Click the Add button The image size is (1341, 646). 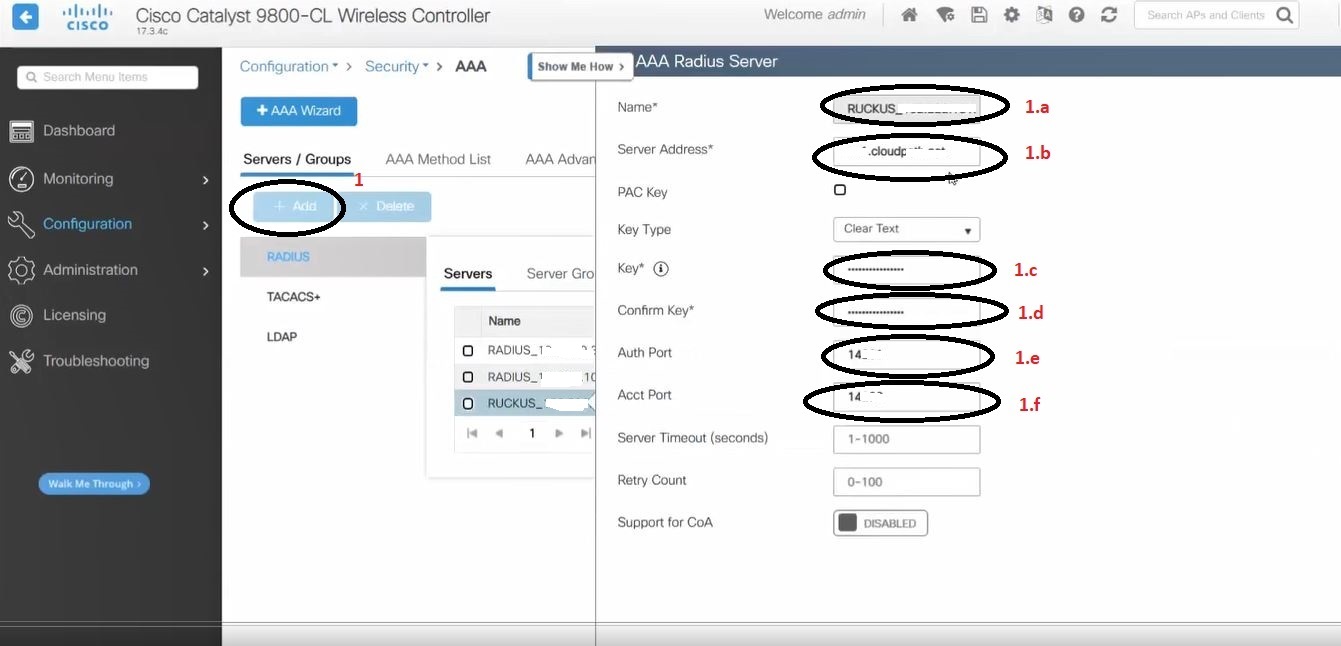coord(296,207)
